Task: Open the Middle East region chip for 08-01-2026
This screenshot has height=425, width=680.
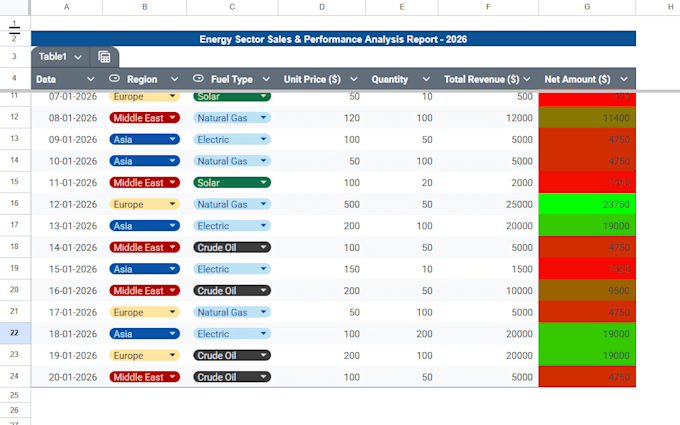Action: click(144, 118)
